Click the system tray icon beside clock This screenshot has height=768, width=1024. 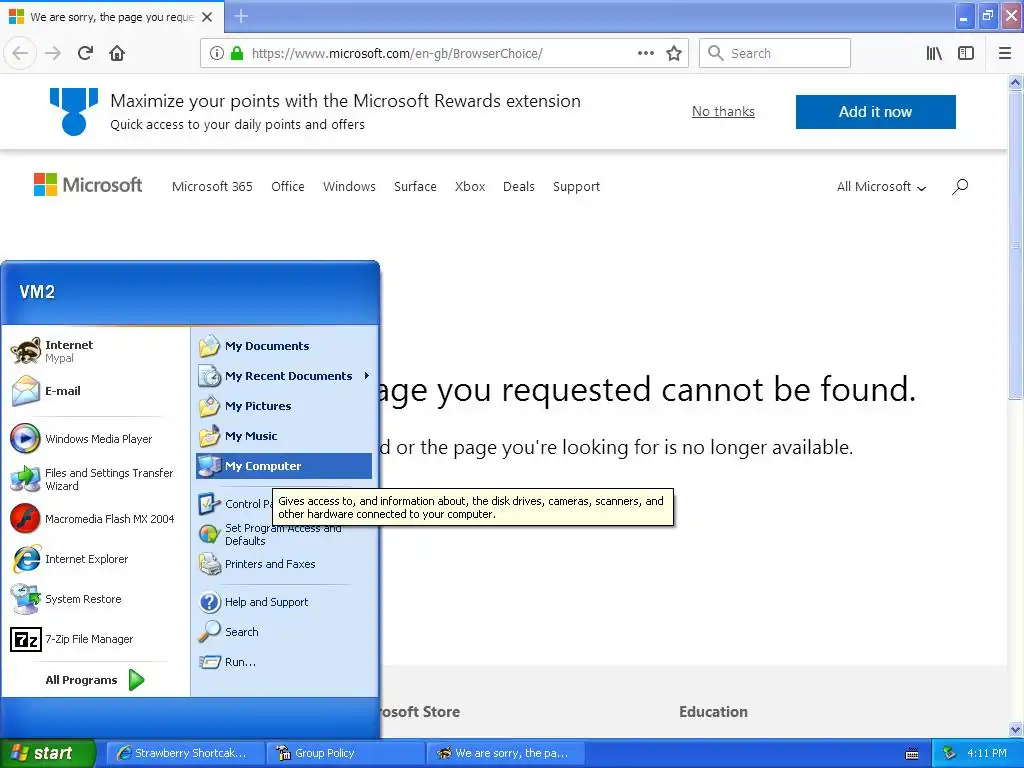[949, 753]
